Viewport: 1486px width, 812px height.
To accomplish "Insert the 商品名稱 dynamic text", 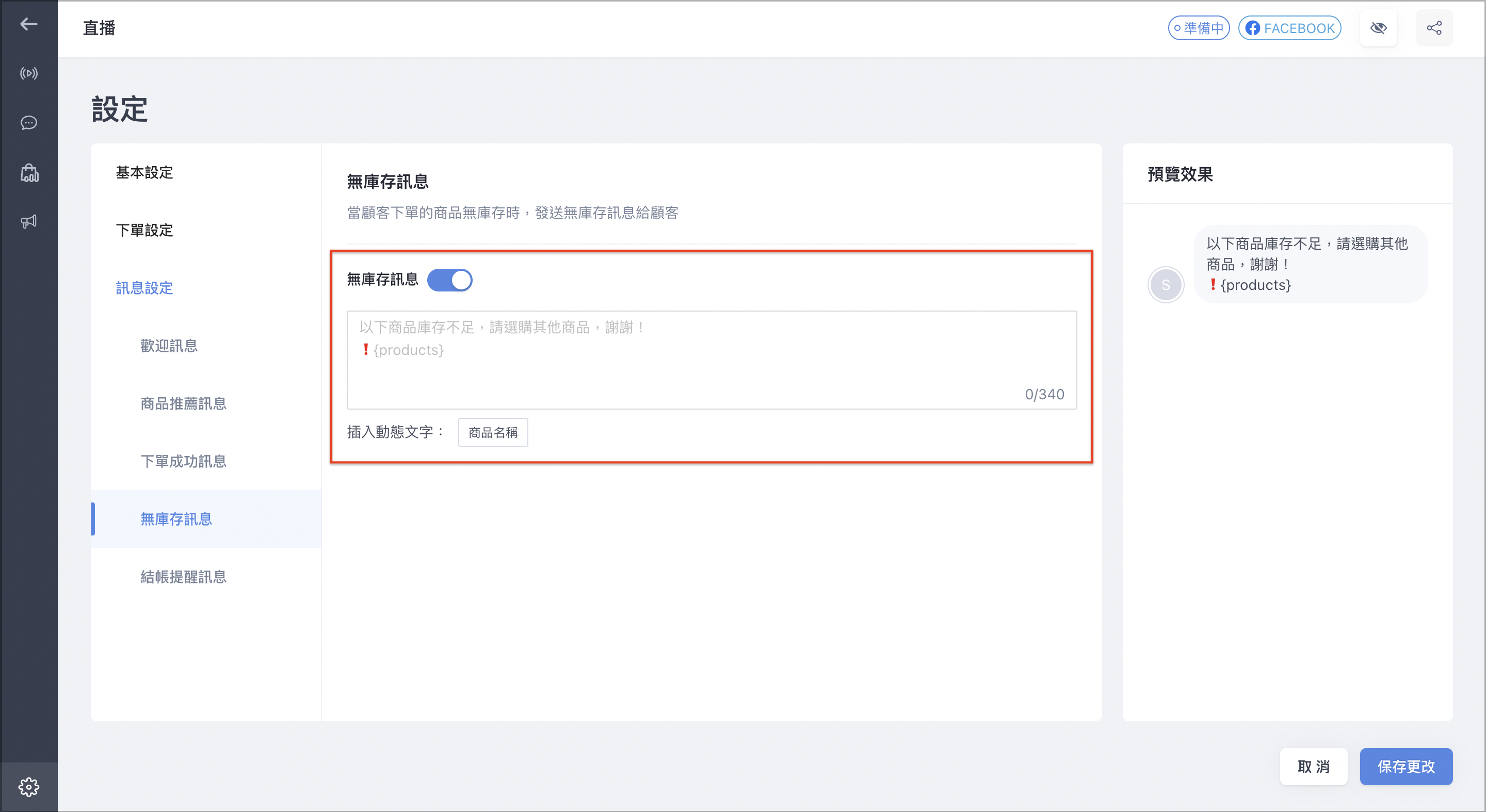I will [x=493, y=432].
